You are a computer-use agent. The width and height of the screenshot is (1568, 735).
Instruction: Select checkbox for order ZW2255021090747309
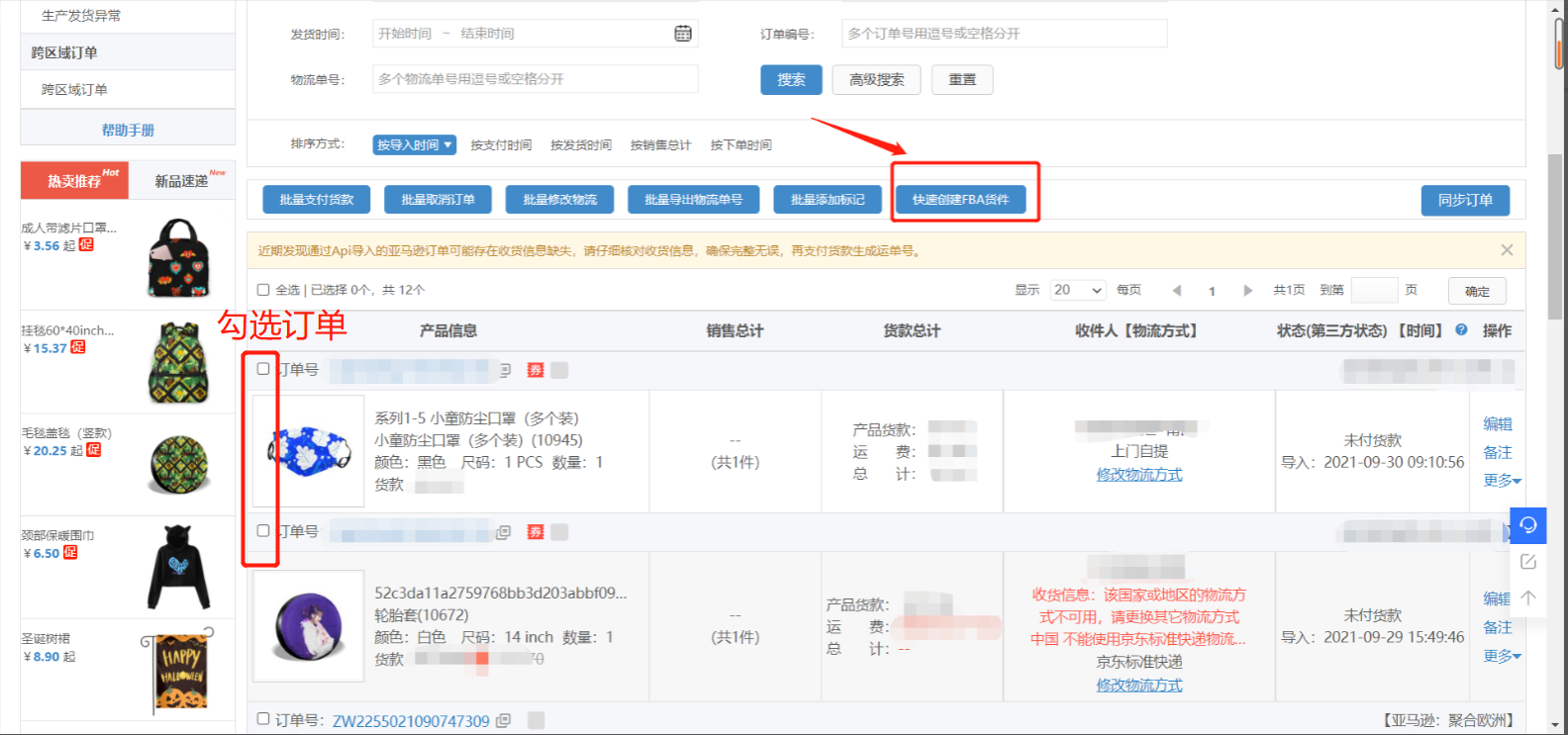coord(263,719)
